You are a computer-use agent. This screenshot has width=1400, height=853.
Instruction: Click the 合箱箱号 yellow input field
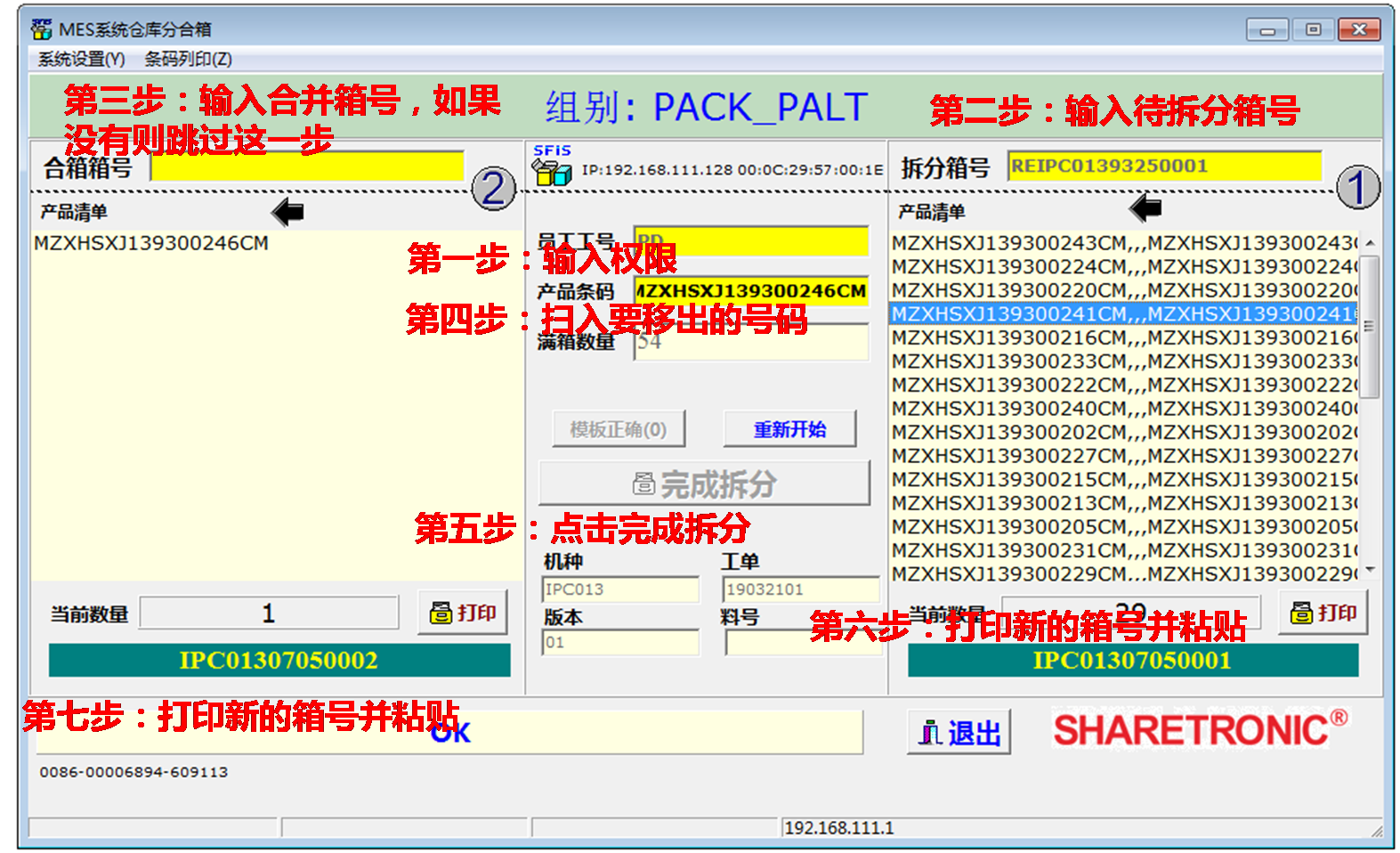(x=308, y=167)
